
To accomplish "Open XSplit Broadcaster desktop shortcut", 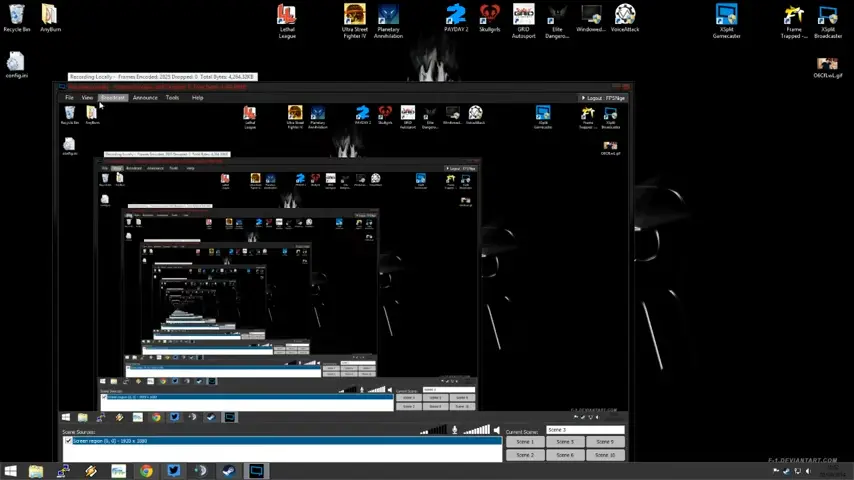I will pos(828,21).
